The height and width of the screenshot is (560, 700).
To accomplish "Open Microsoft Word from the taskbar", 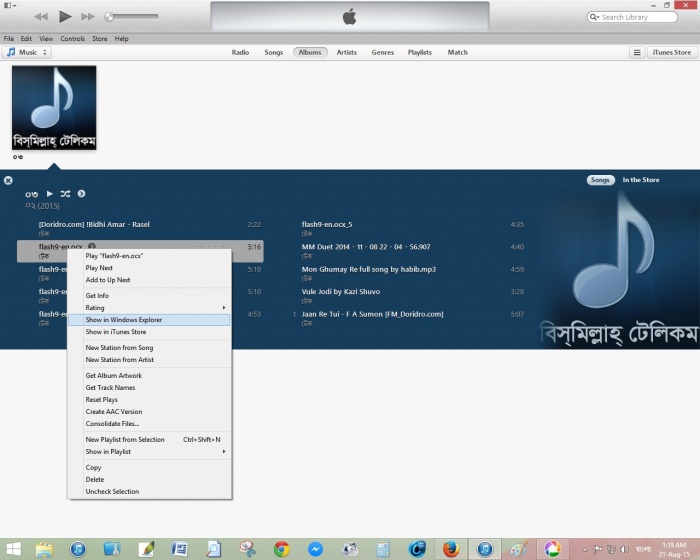I will [179, 549].
